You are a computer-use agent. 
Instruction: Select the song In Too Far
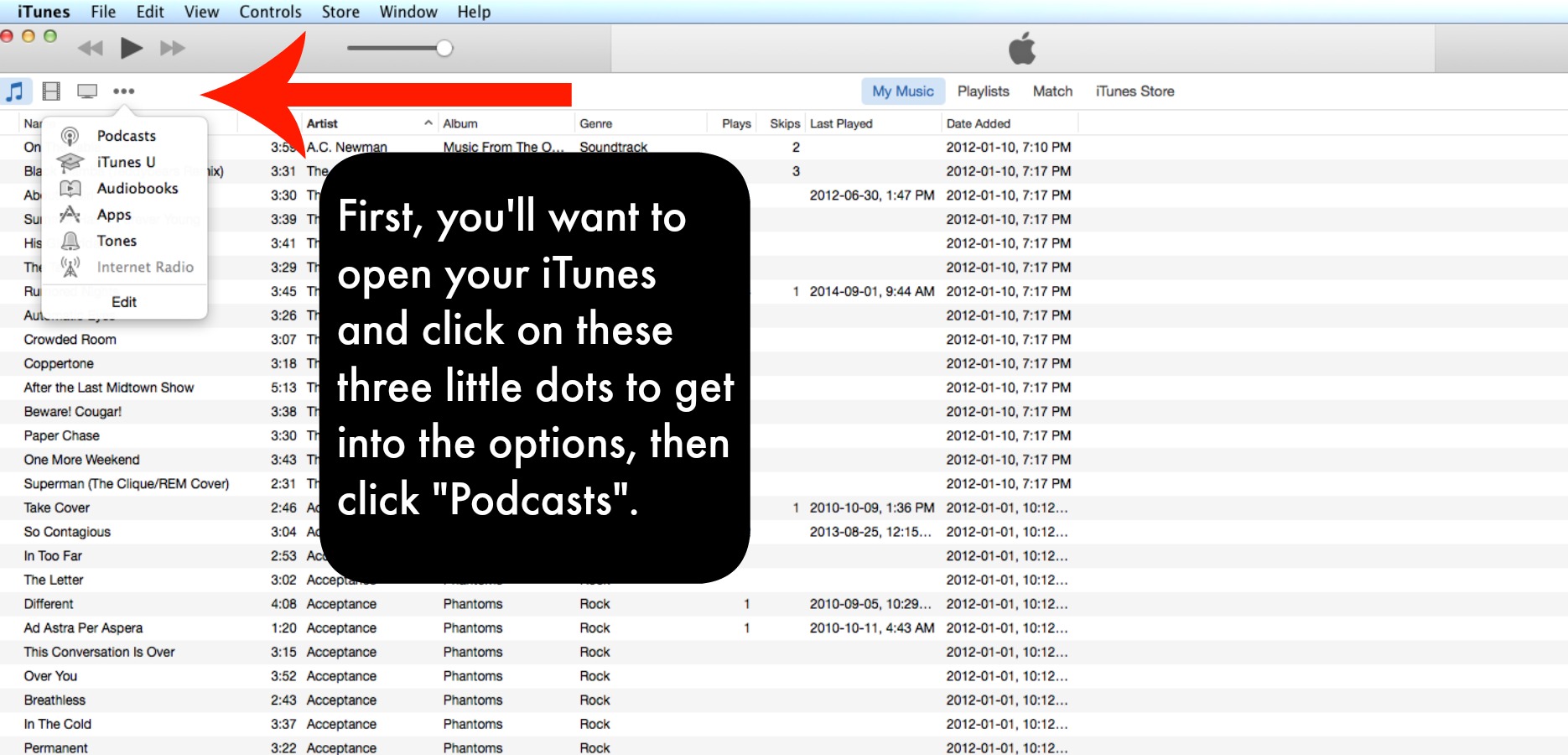(x=53, y=556)
